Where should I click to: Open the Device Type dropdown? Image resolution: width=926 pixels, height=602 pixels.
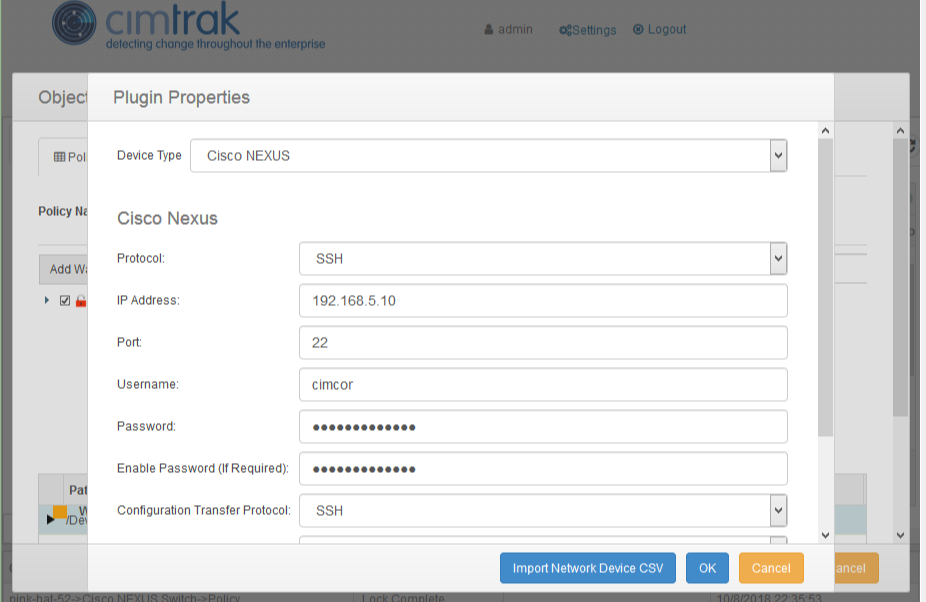778,155
